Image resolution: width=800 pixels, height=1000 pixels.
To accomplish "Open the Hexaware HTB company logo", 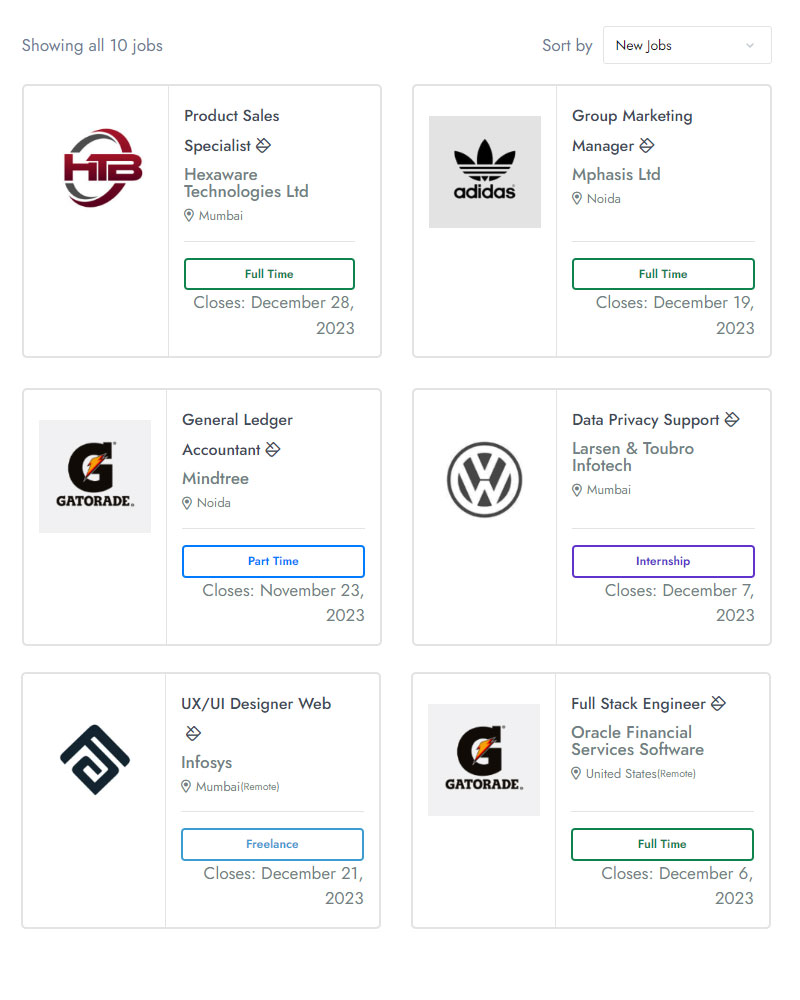I will tap(103, 168).
